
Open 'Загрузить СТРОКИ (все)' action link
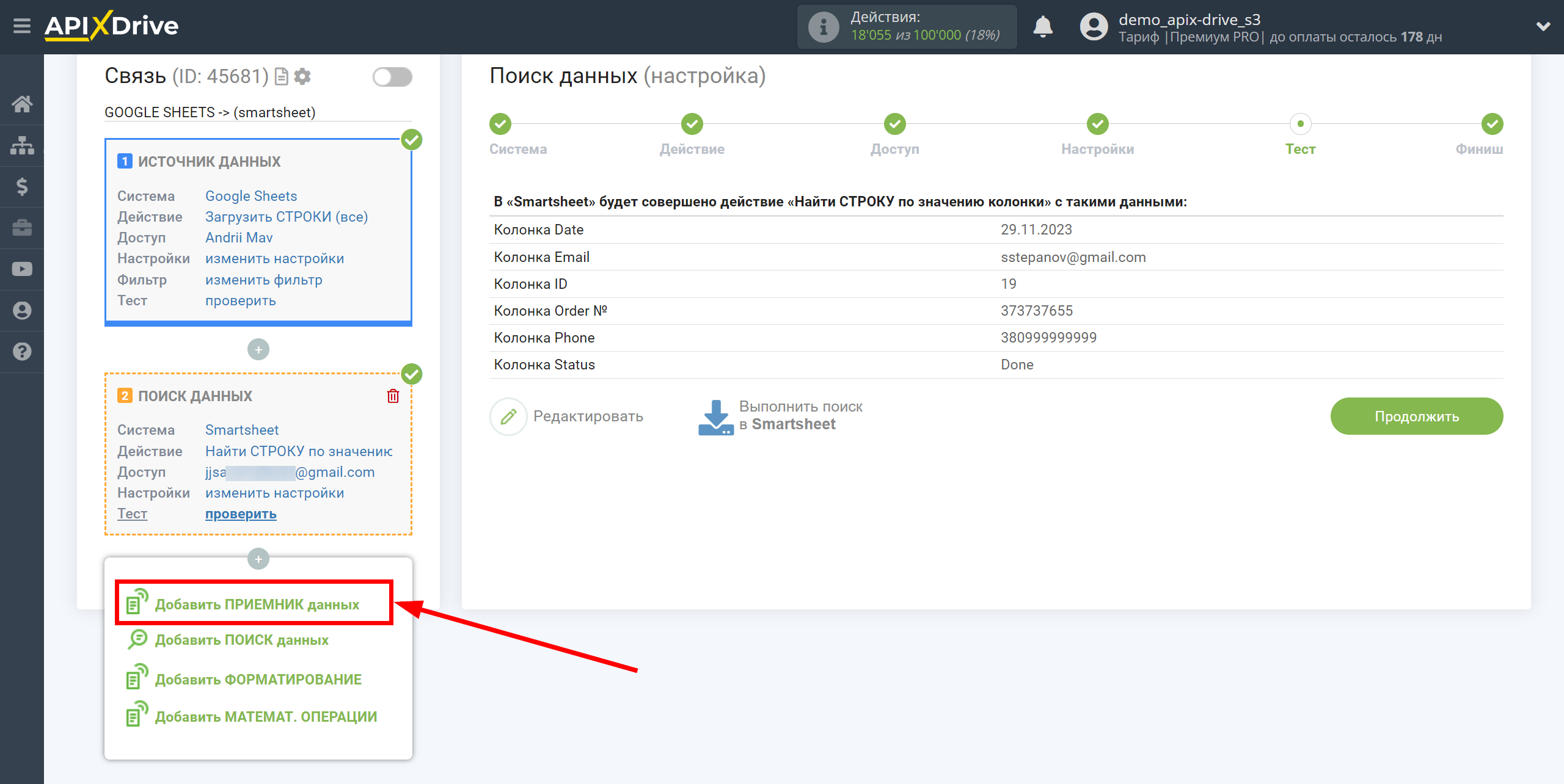click(x=287, y=217)
